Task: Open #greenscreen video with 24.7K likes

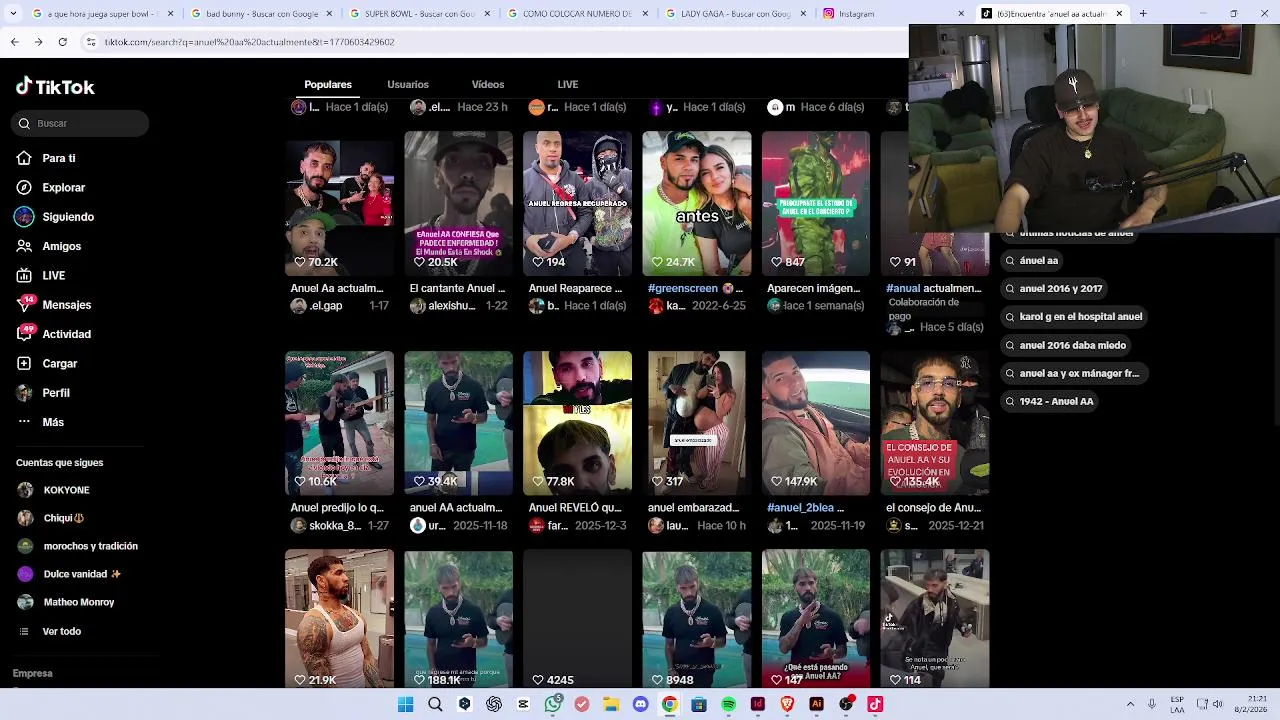Action: coord(697,203)
